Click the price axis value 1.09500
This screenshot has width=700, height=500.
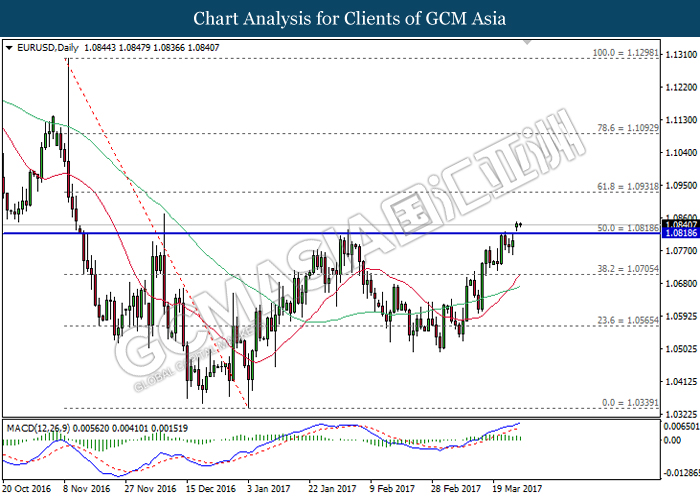click(x=681, y=185)
